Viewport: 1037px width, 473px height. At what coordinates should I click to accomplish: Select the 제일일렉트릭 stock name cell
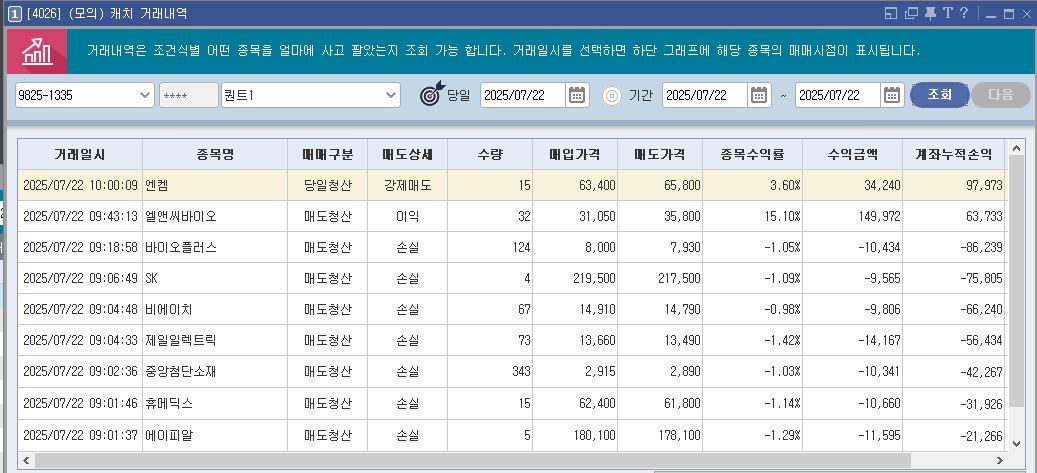coord(215,340)
